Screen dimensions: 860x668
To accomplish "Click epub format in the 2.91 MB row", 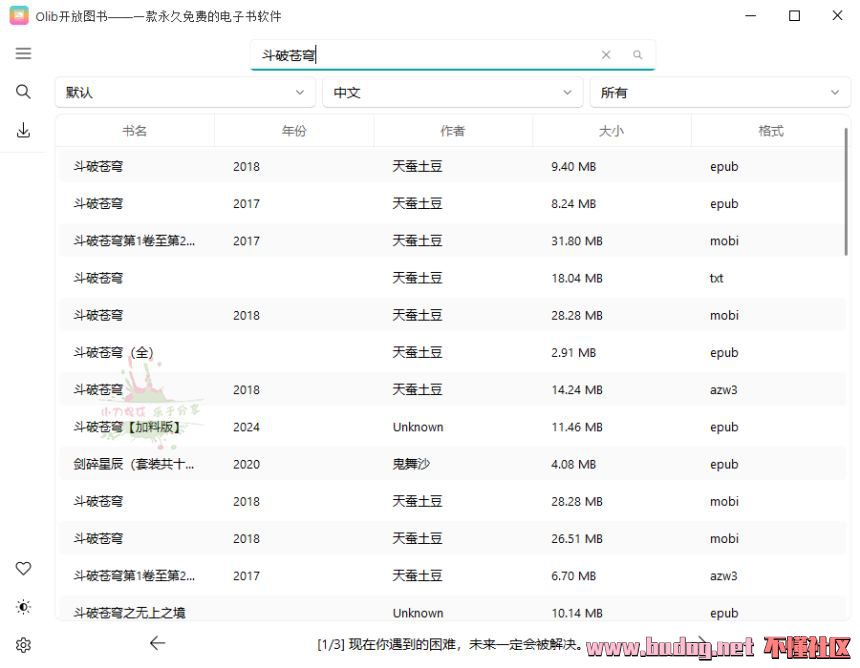I will point(724,353).
